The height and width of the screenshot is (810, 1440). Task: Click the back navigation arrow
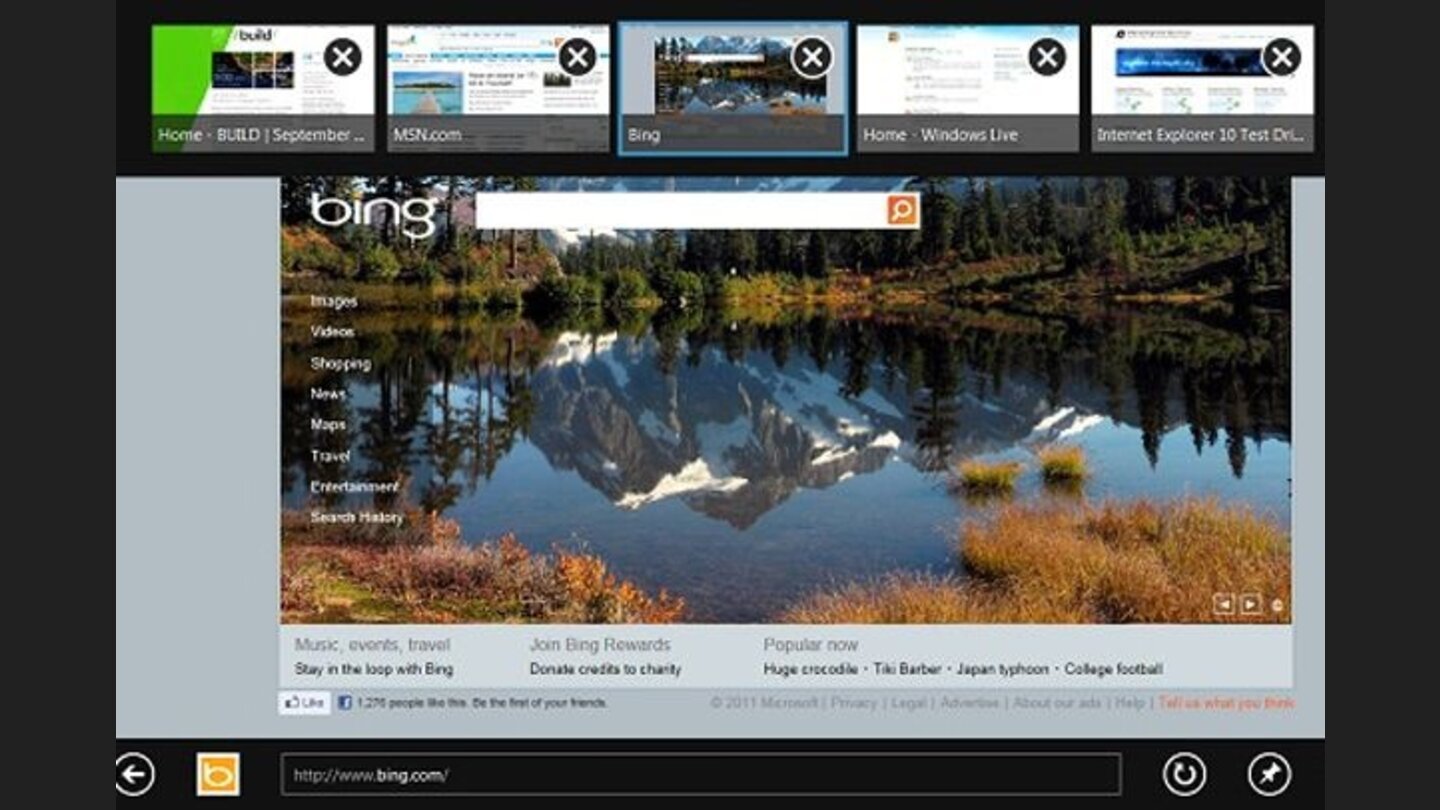133,773
